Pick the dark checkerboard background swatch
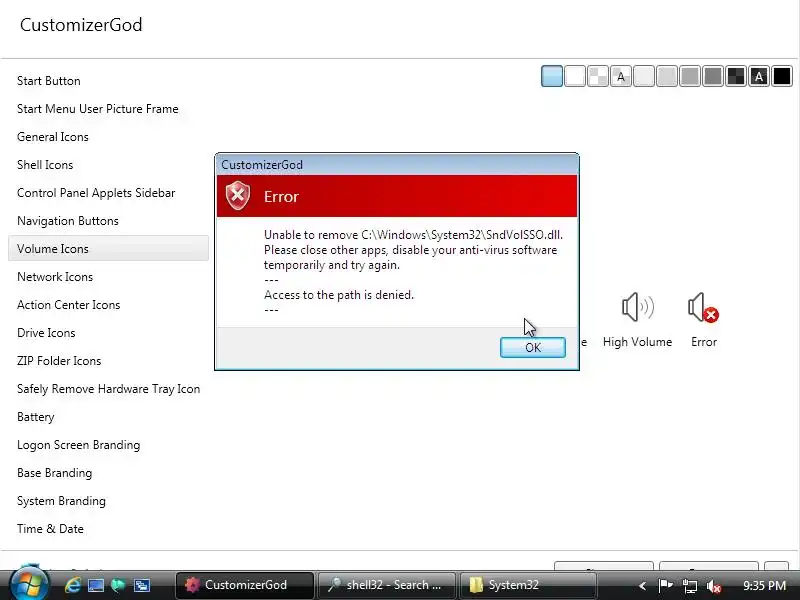This screenshot has width=800, height=600. [736, 77]
